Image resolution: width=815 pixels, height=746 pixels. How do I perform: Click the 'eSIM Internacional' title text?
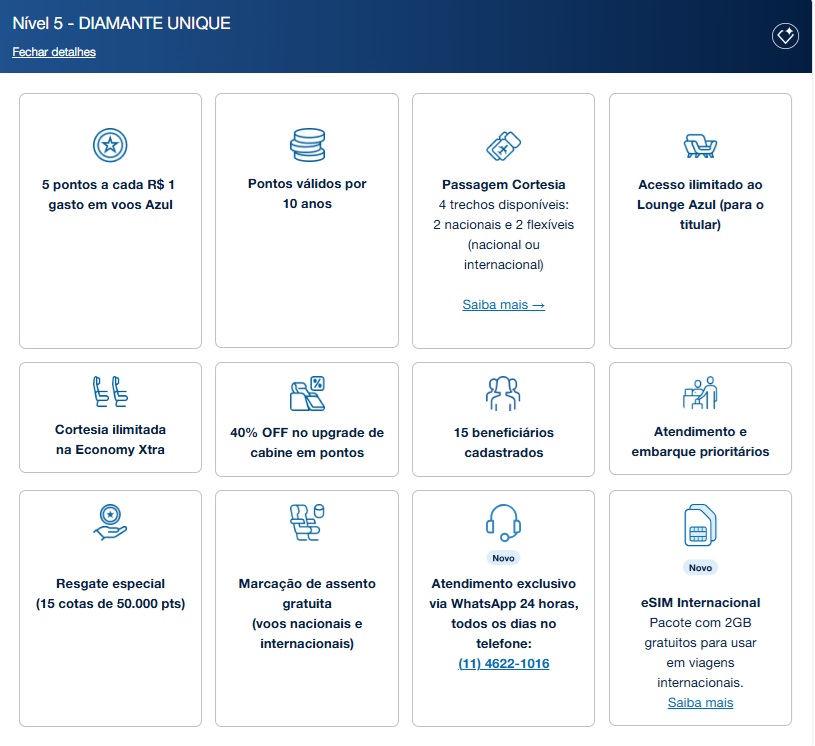700,603
